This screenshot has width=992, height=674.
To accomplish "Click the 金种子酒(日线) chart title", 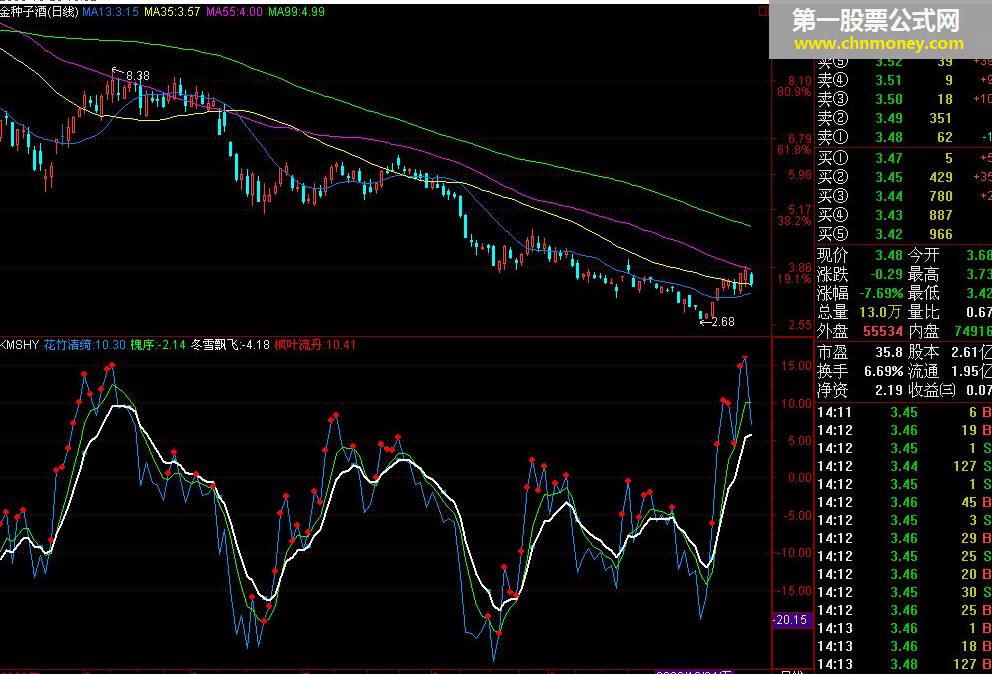I will coord(39,12).
